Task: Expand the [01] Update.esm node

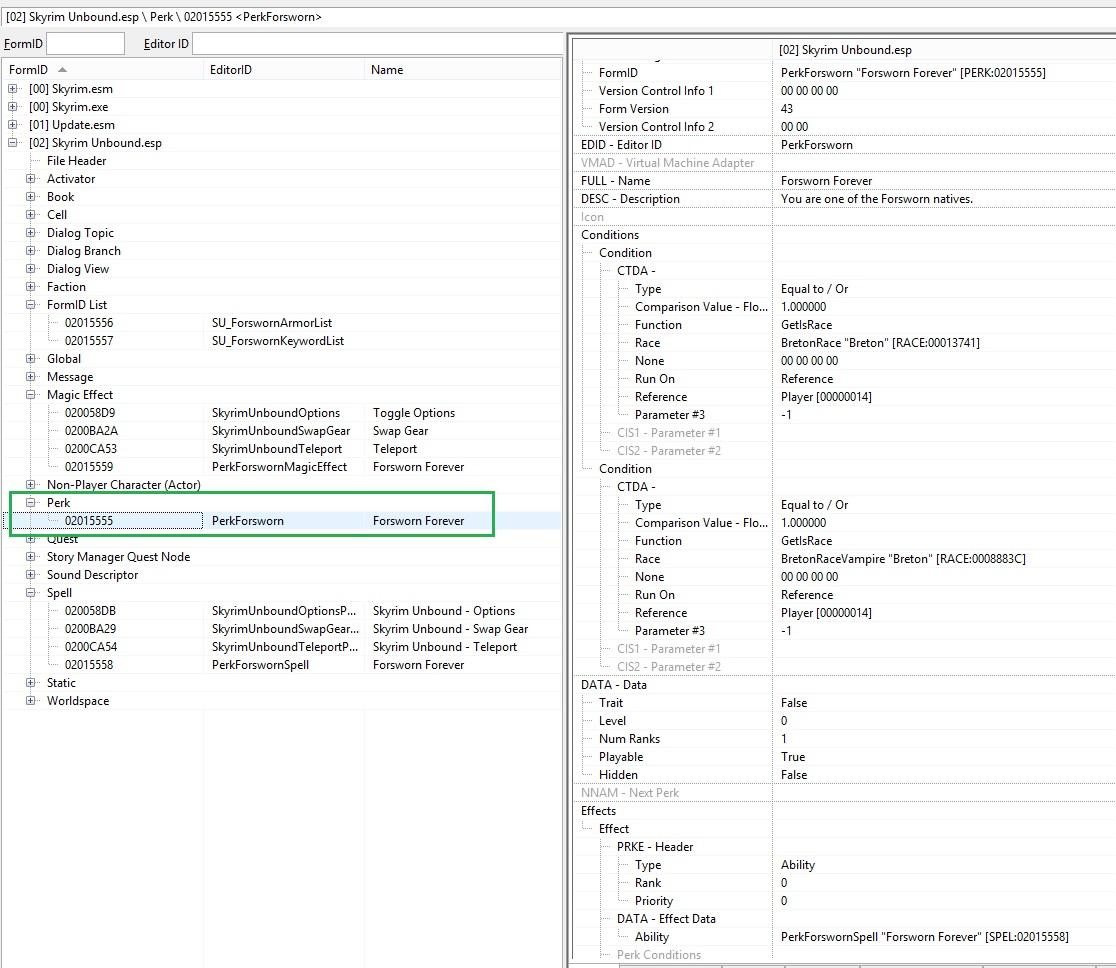Action: (12, 125)
